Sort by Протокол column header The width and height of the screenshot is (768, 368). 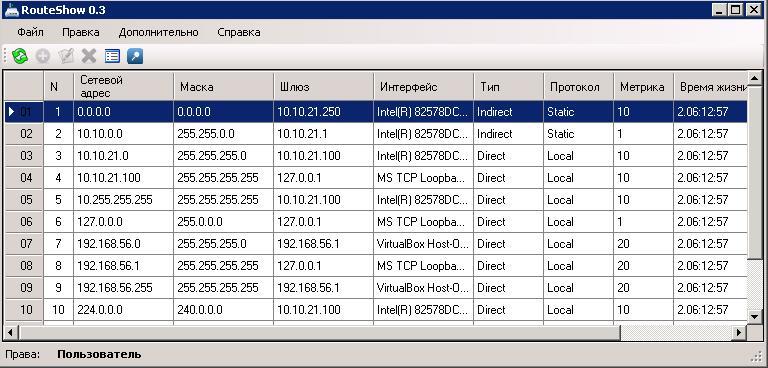(x=578, y=87)
